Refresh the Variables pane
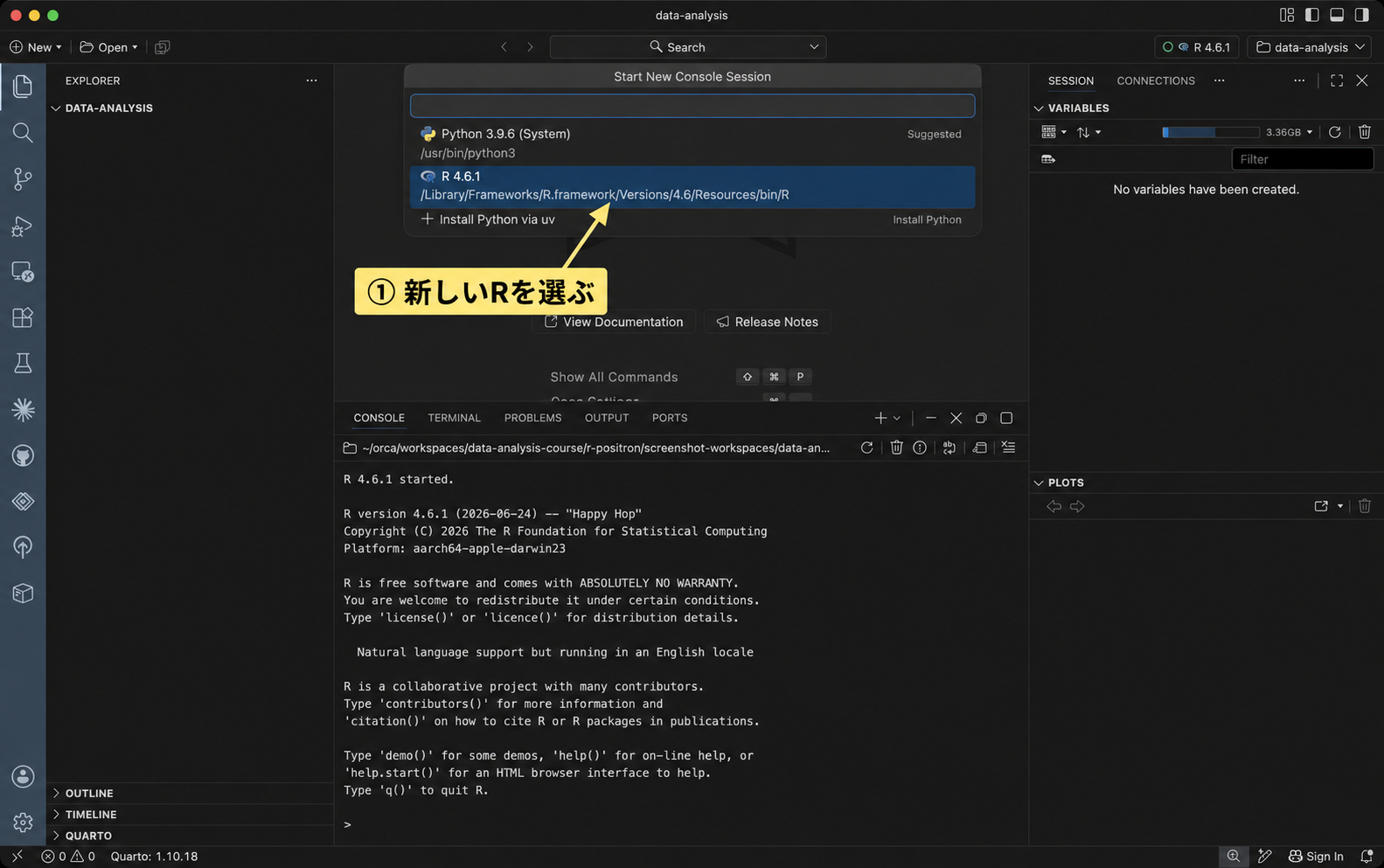1384x868 pixels. tap(1335, 132)
